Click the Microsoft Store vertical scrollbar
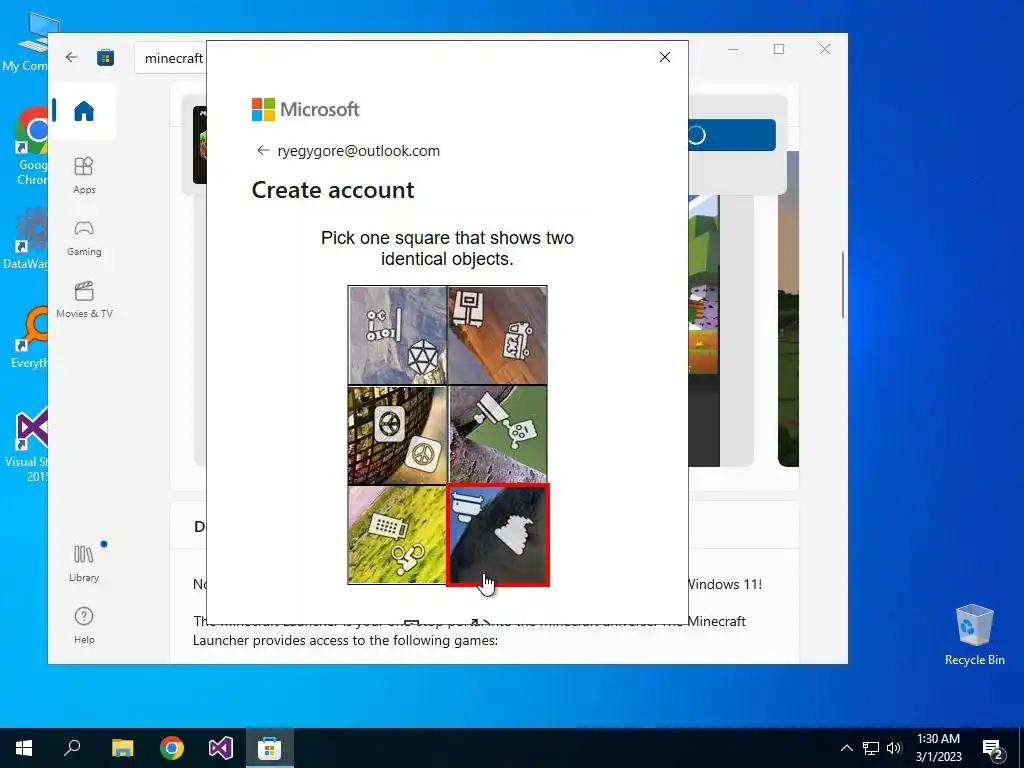 tap(842, 285)
